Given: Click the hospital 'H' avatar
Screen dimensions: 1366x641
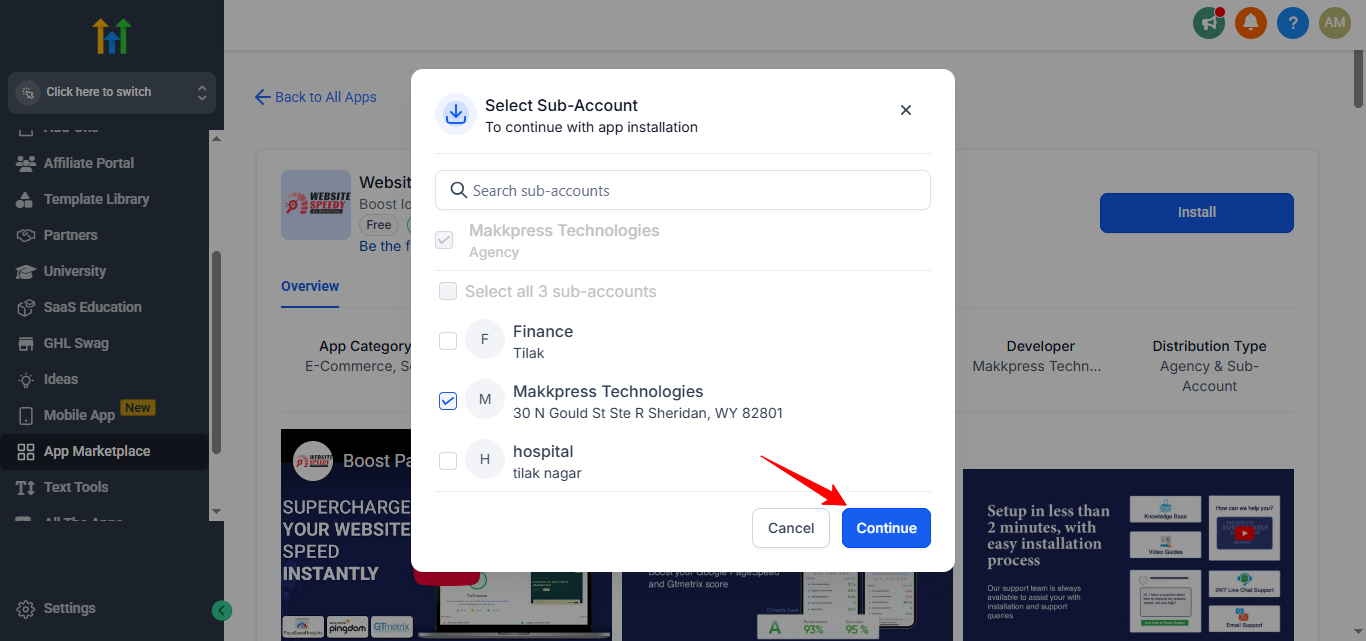Looking at the screenshot, I should 485,460.
